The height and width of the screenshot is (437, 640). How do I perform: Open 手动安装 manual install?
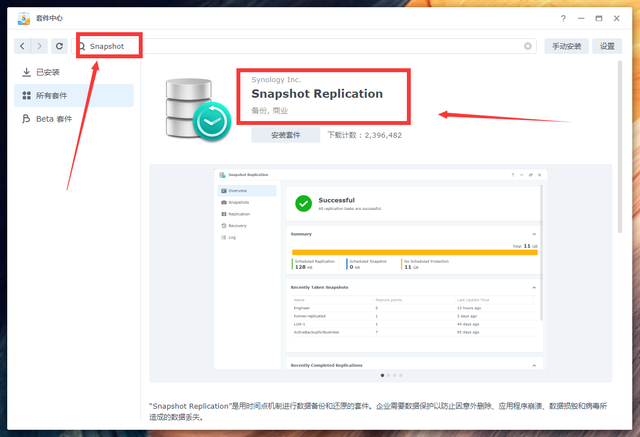[566, 46]
